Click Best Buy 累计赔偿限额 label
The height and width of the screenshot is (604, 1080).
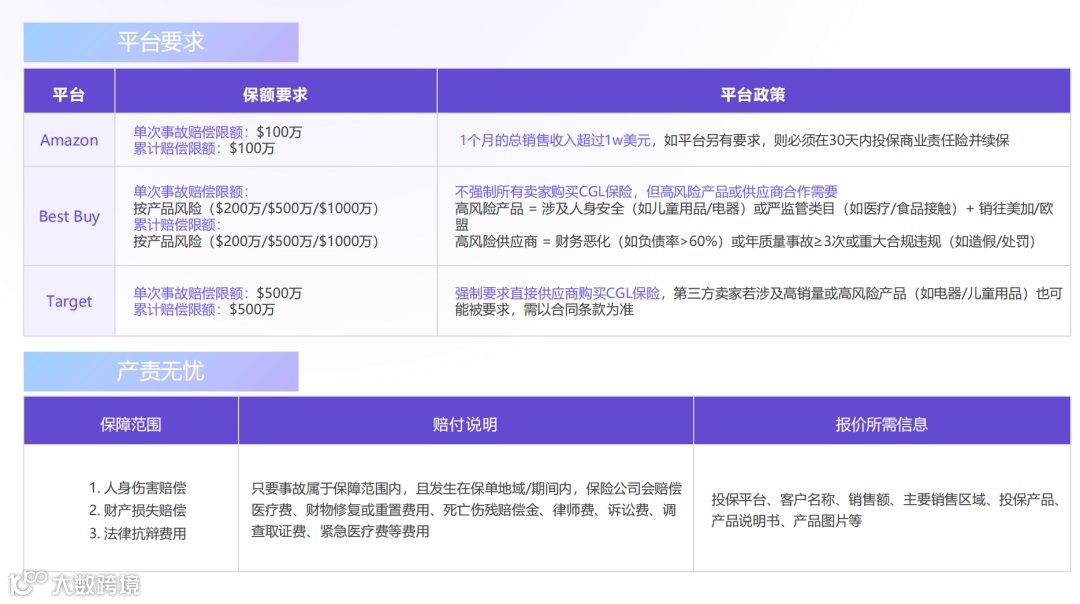coord(177,225)
